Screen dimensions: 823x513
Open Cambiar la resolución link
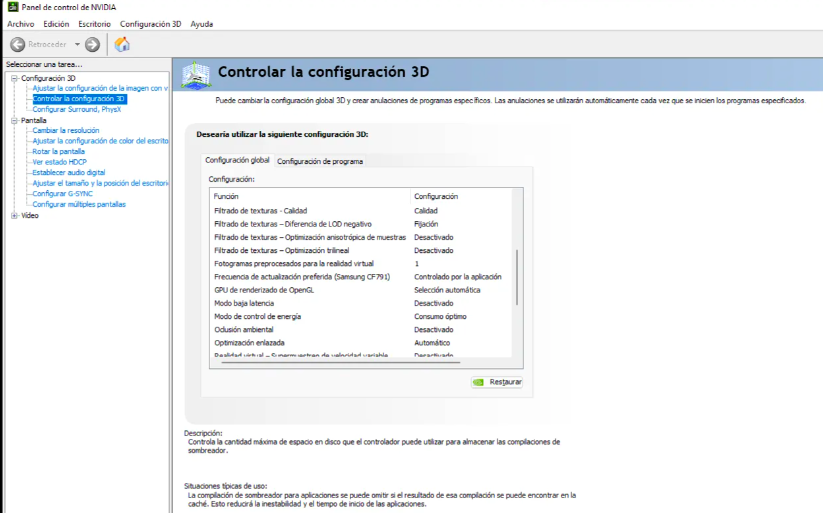(66, 130)
